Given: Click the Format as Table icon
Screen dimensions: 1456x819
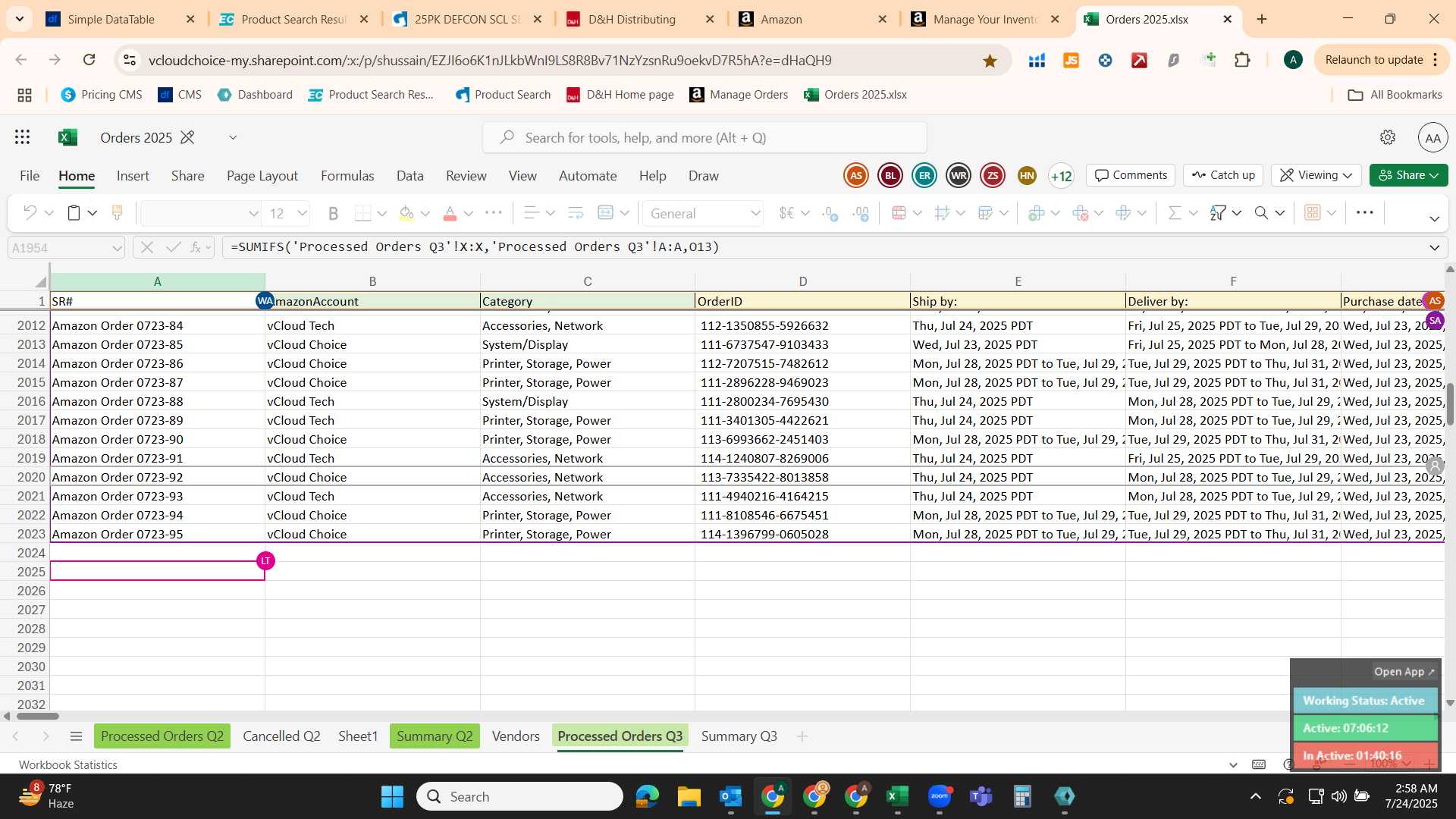Looking at the screenshot, I should tap(986, 213).
